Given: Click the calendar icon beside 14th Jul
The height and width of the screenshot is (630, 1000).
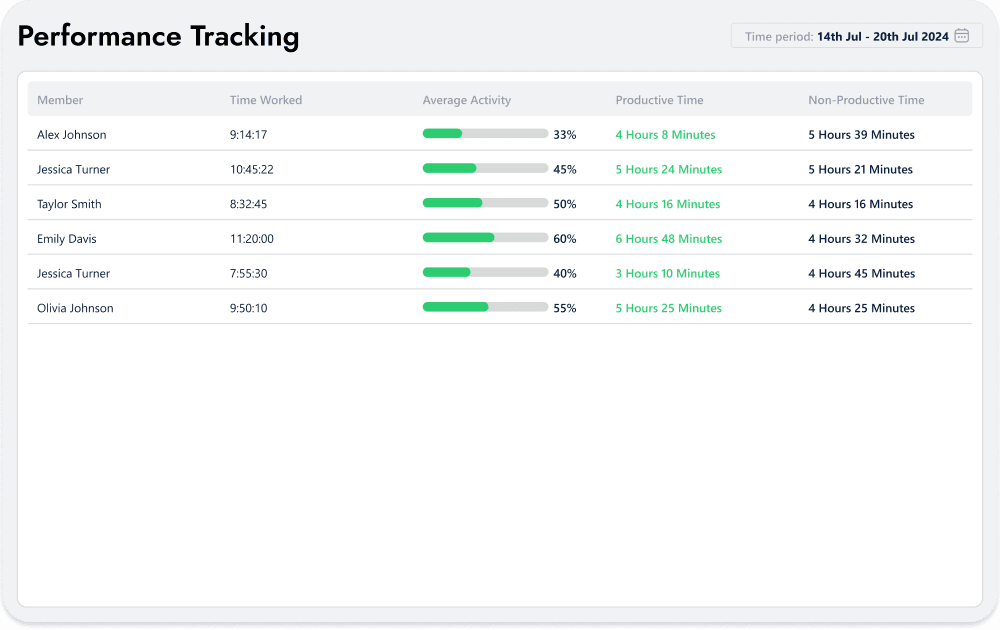Looking at the screenshot, I should point(961,35).
